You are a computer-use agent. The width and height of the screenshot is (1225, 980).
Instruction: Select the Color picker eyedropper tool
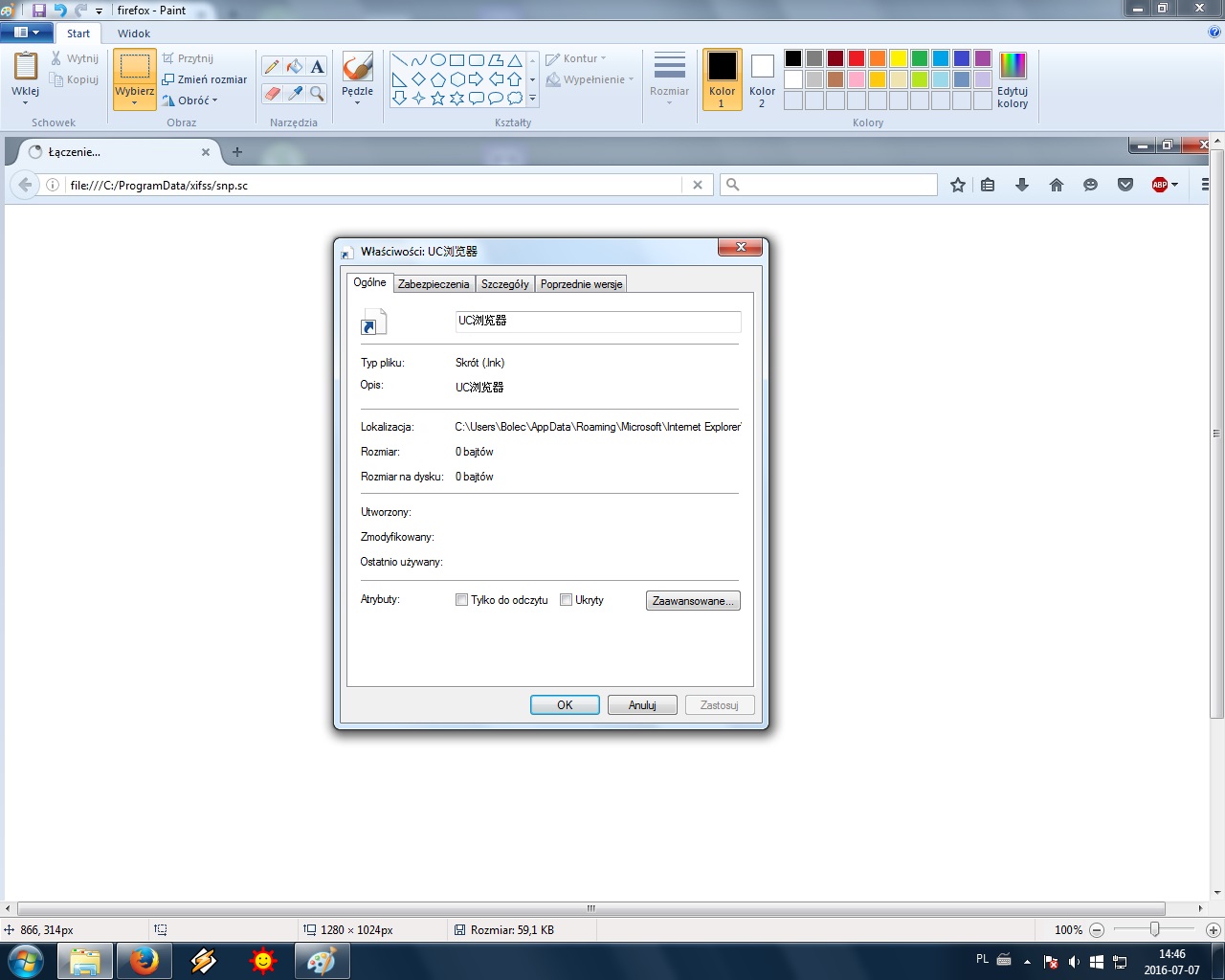[295, 93]
